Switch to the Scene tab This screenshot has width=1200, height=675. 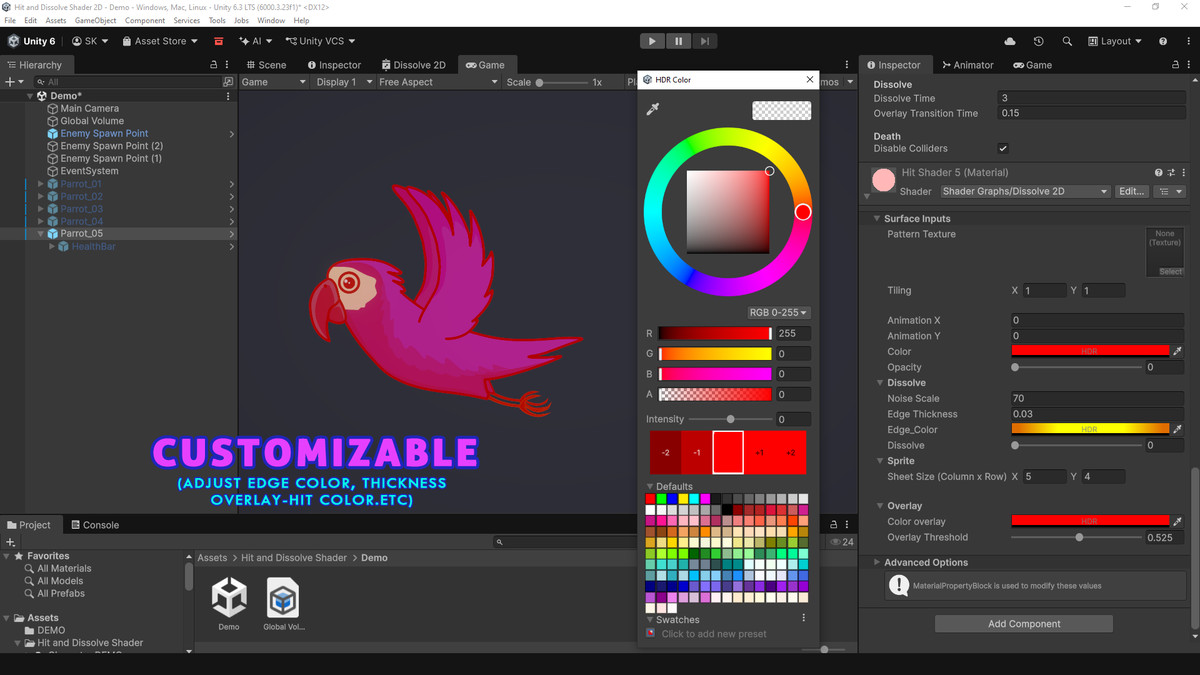pyautogui.click(x=265, y=65)
